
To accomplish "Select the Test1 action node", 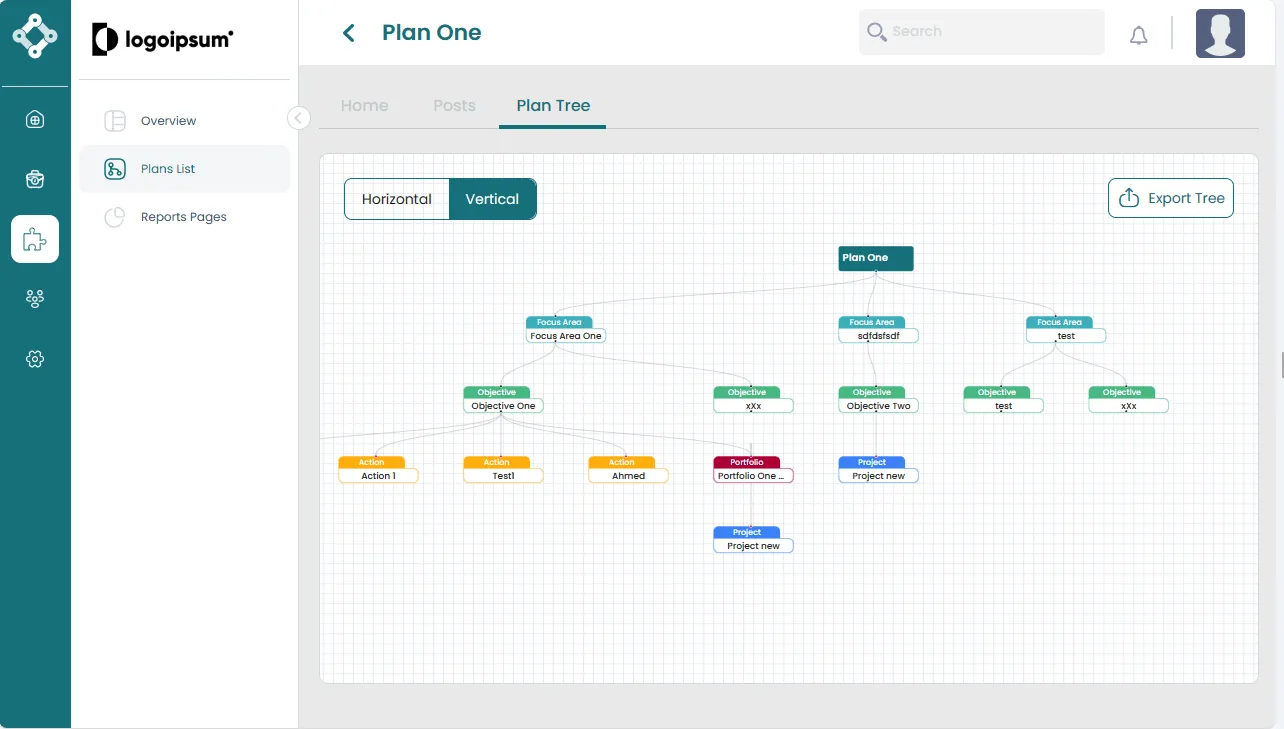I will 503,470.
